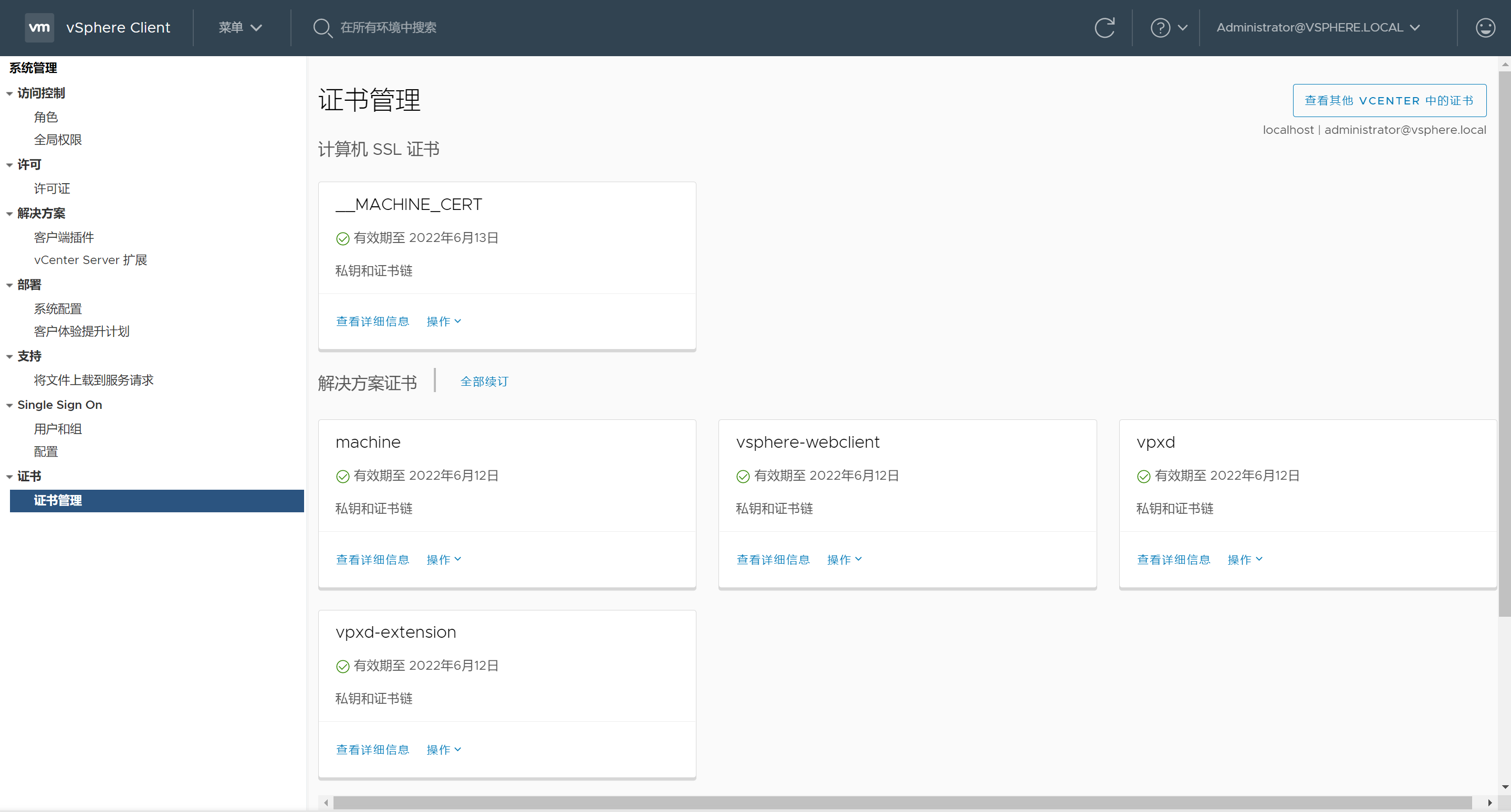
Task: Open 操作 dropdown on vpxd-extension card
Action: pos(444,750)
